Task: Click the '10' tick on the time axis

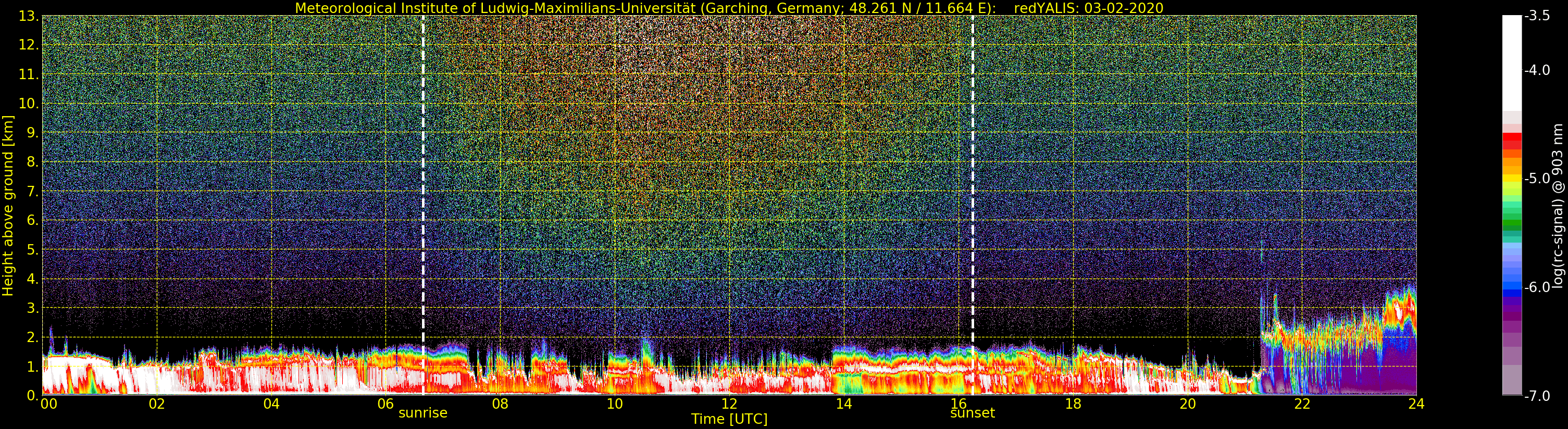Action: point(615,404)
